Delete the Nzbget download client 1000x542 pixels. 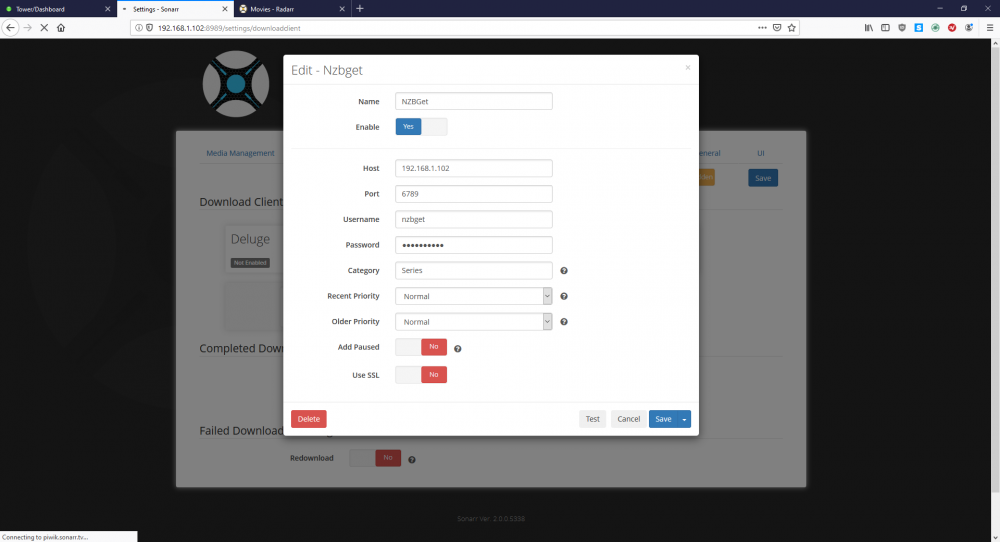click(x=309, y=419)
